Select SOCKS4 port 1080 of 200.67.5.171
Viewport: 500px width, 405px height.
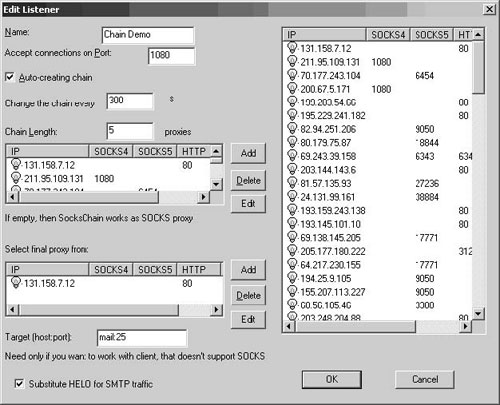pyautogui.click(x=381, y=89)
